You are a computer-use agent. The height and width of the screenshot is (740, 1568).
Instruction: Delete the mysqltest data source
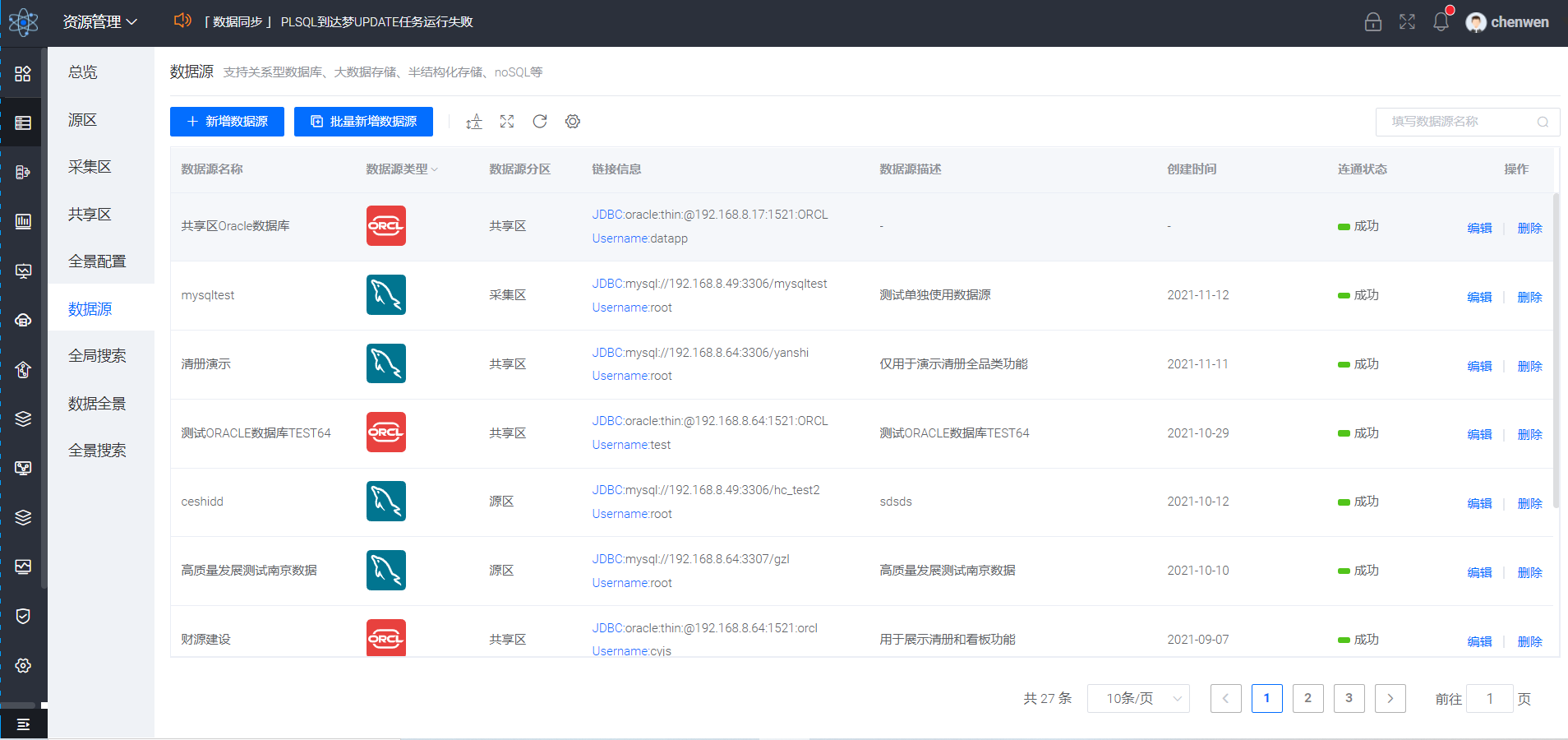point(1529,298)
